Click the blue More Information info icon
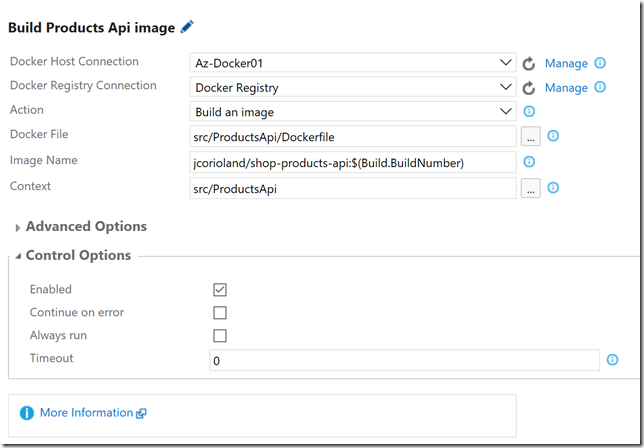Screen dimensions: 644x448 27,413
